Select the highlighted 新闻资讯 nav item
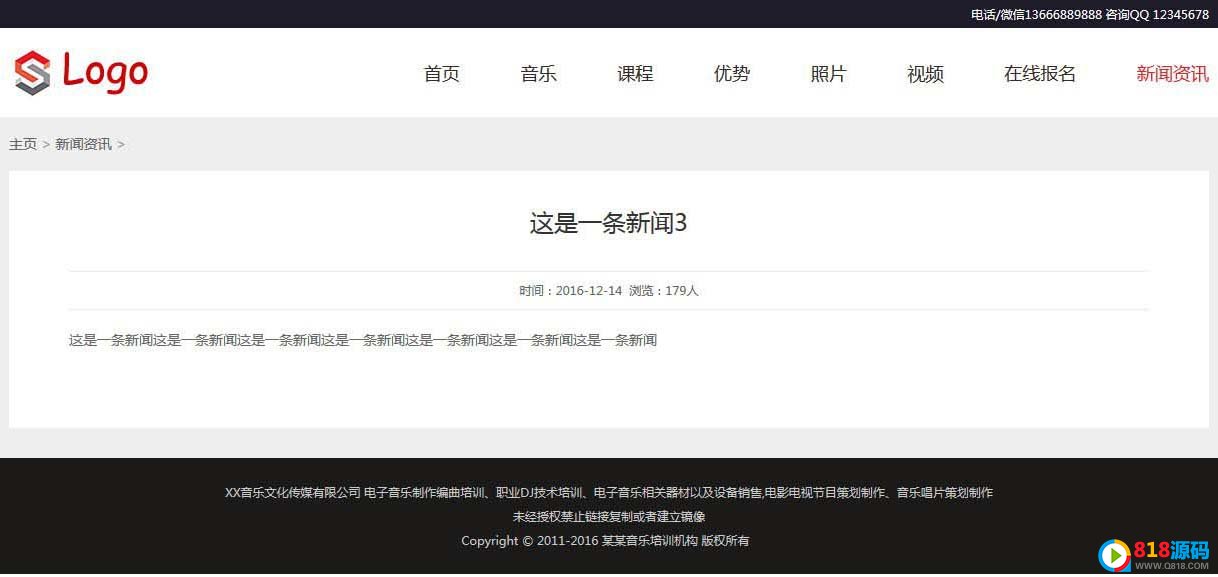Screen dimensions: 1218x577 (1172, 74)
